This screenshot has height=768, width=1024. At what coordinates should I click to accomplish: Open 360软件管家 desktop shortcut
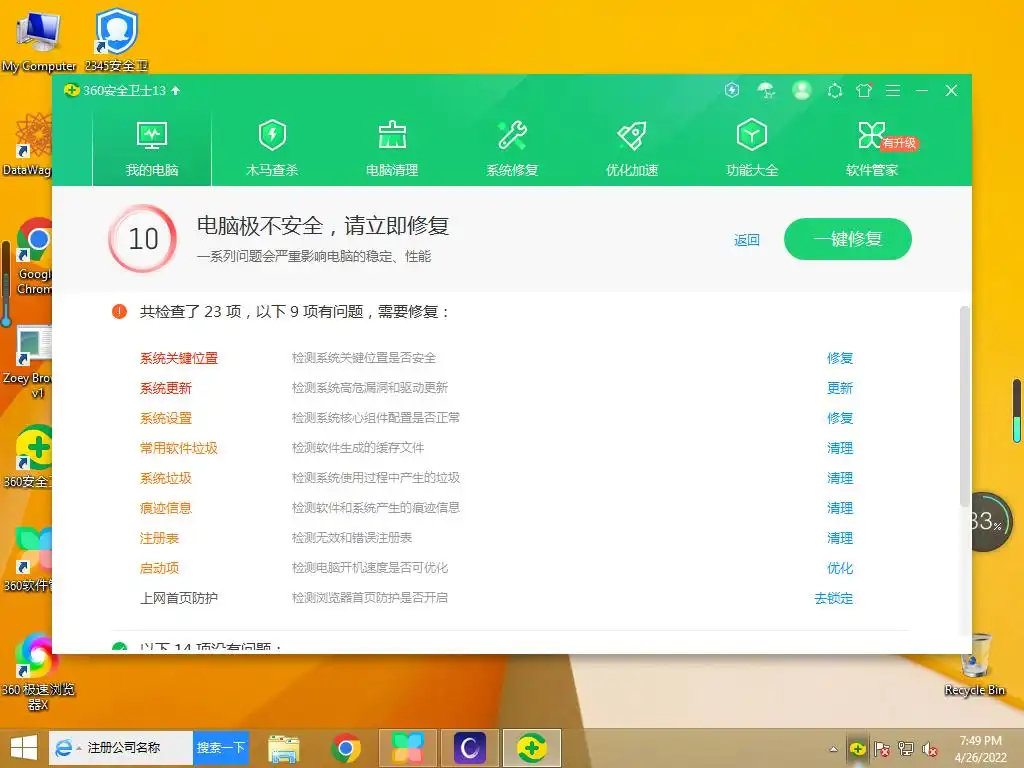[27, 560]
